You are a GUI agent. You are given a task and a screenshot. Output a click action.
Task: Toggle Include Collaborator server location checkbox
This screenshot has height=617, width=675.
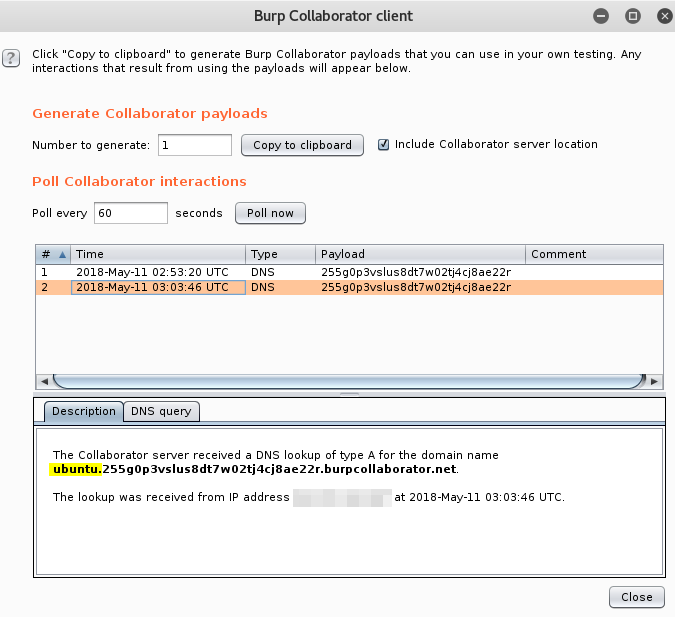[x=383, y=144]
